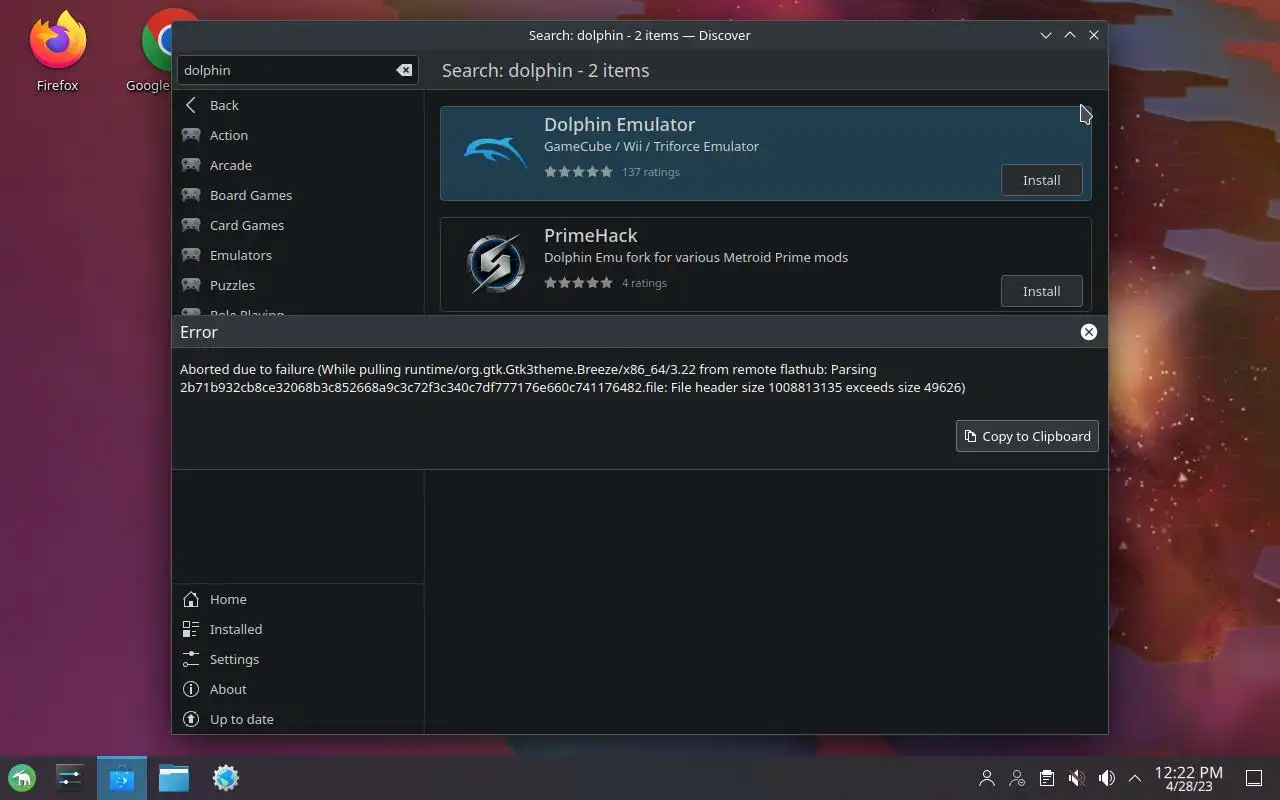Open the Dolphin Emulator title
This screenshot has height=800, width=1280.
[619, 124]
